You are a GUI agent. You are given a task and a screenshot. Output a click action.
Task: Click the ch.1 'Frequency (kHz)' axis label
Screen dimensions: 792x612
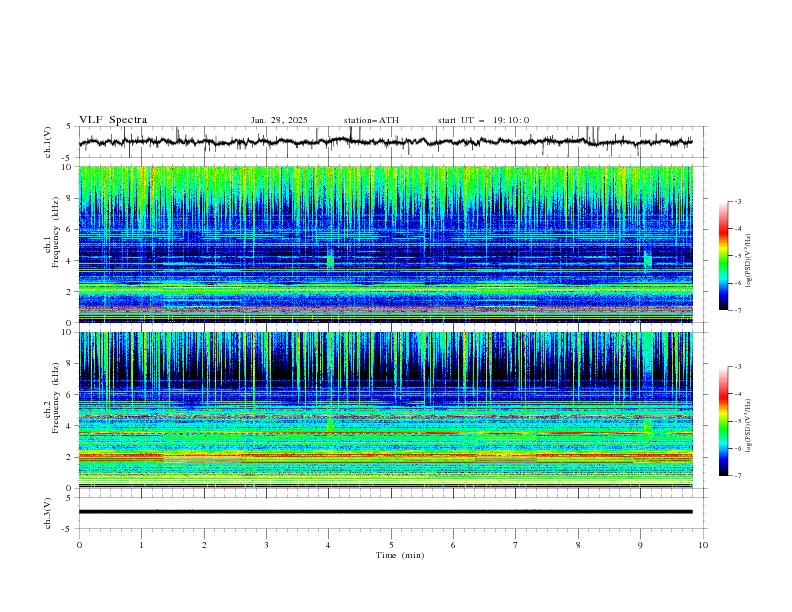[x=56, y=233]
